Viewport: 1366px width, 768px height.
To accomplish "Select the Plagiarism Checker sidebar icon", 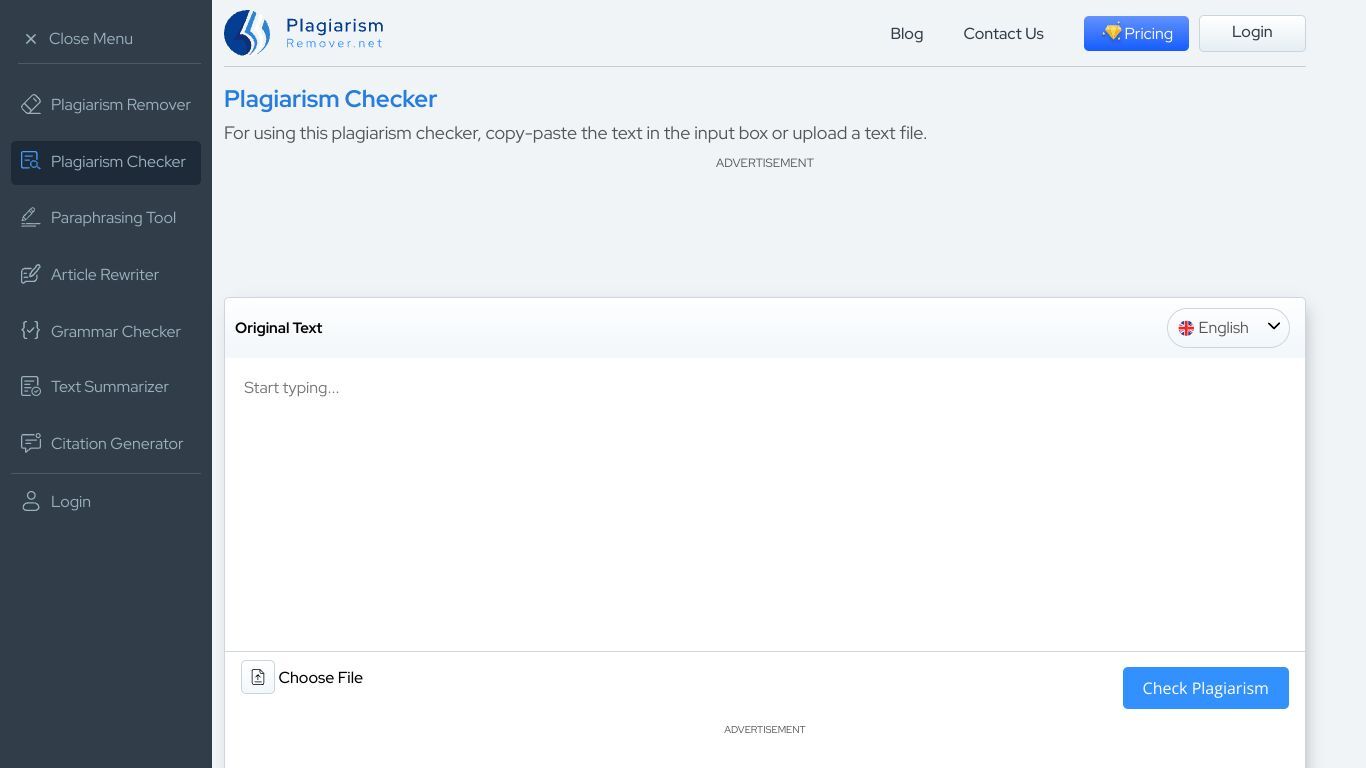I will click(x=31, y=161).
